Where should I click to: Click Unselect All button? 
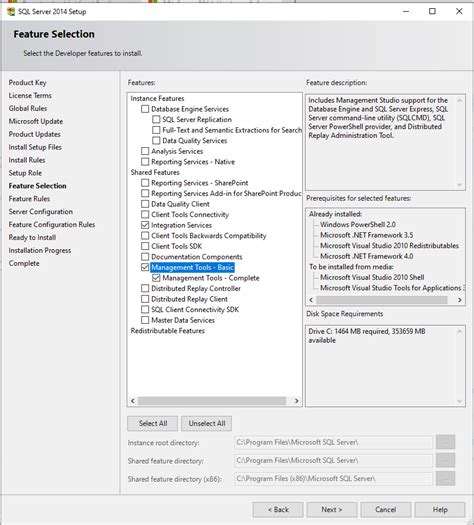pos(207,424)
